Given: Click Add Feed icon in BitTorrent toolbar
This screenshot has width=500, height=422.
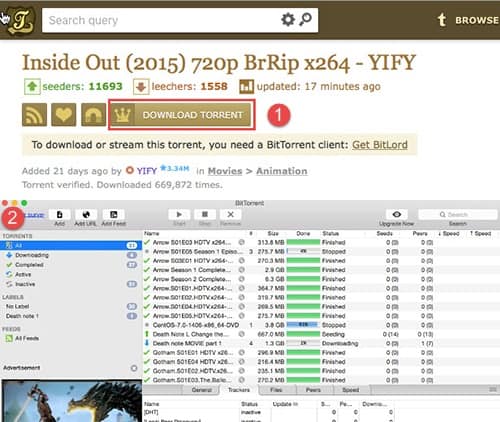Looking at the screenshot, I should tap(114, 214).
